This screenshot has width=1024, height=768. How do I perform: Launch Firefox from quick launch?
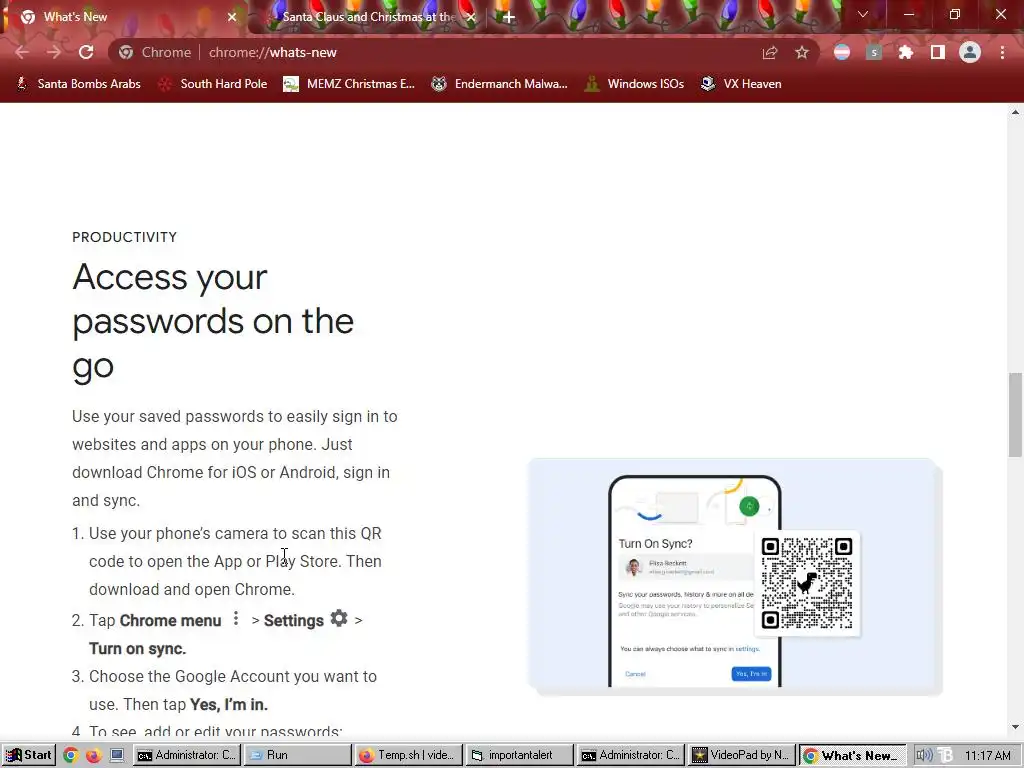tap(94, 756)
